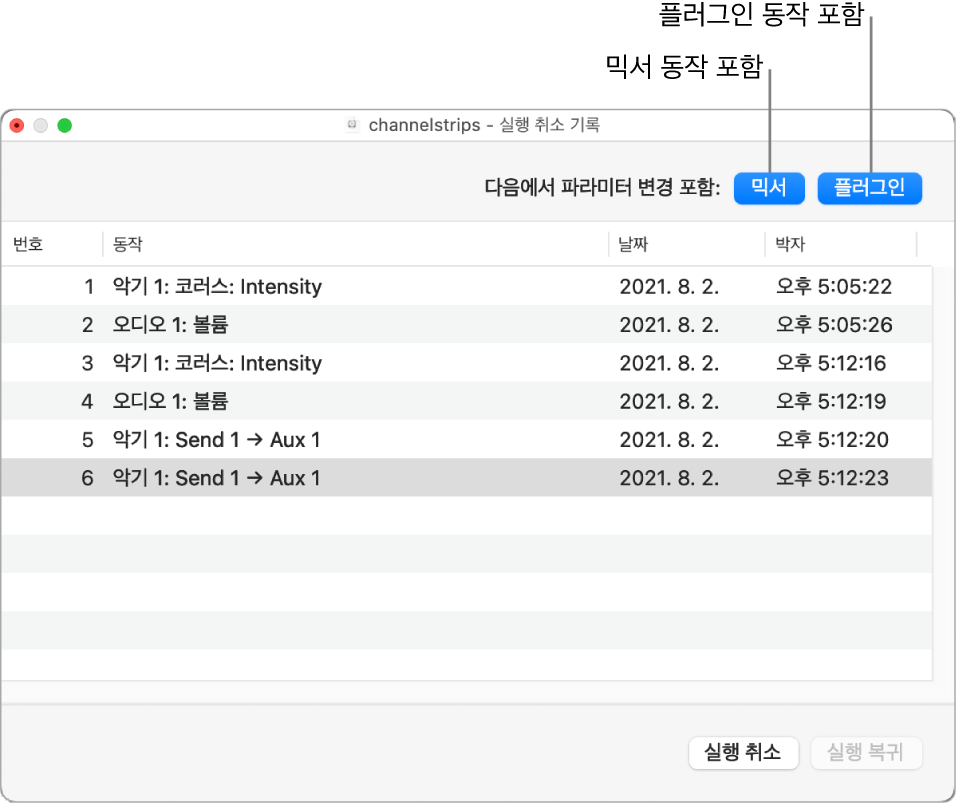
Task: Select row 3 악기 1: 코러스: Intensity
Action: pos(467,363)
